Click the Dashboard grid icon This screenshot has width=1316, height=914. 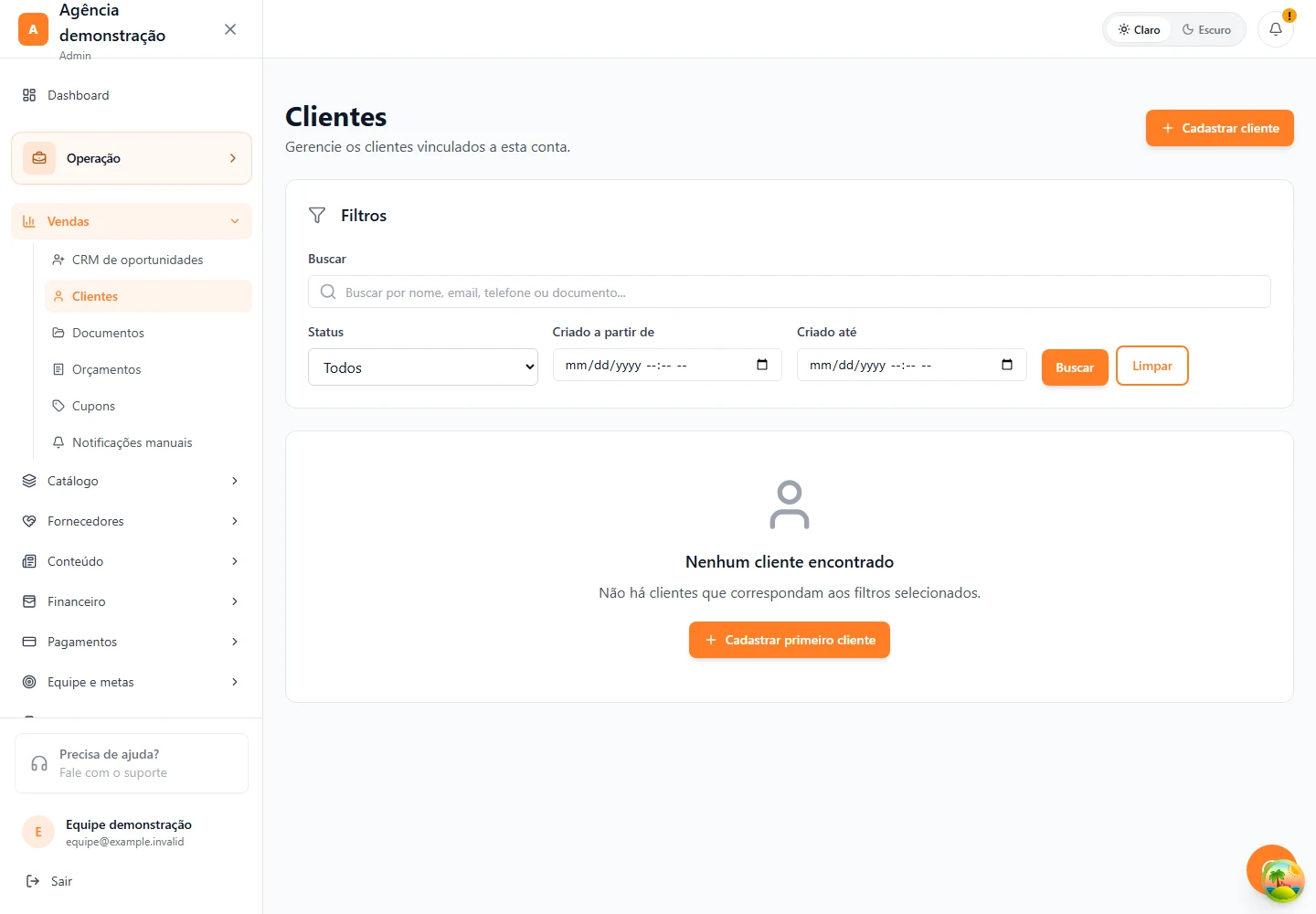pos(29,95)
